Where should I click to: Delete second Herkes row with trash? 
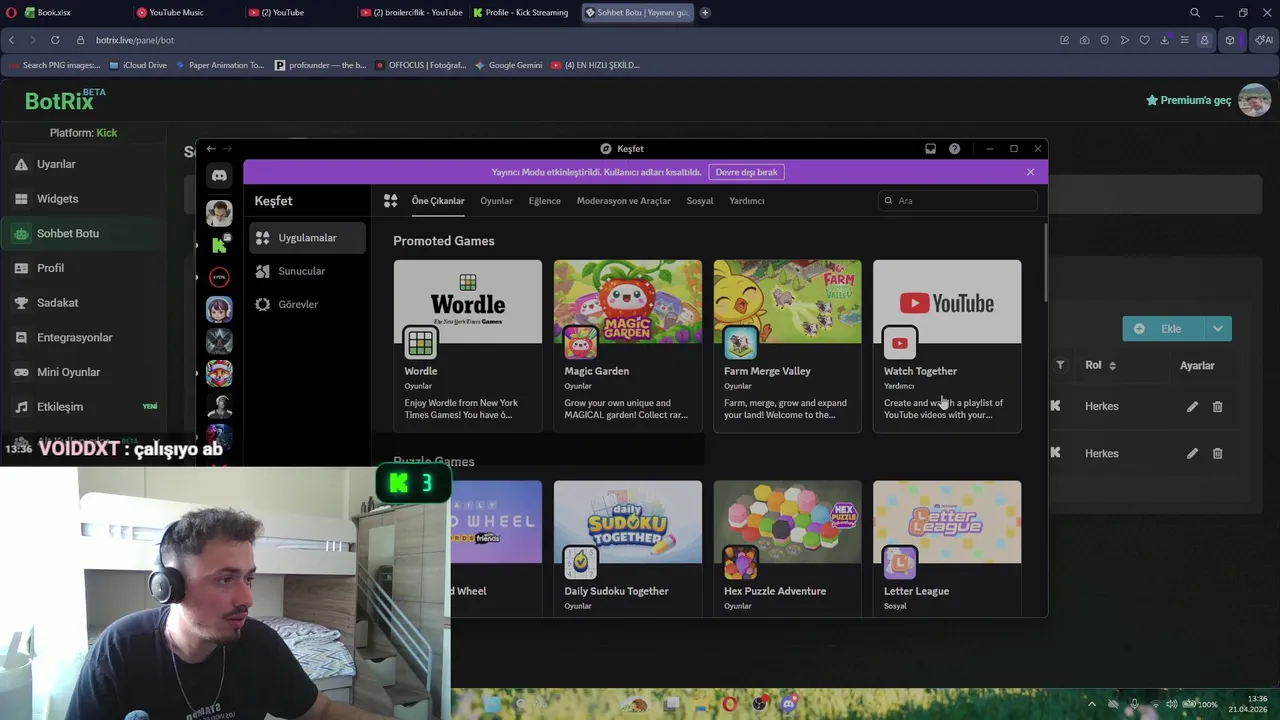tap(1217, 454)
